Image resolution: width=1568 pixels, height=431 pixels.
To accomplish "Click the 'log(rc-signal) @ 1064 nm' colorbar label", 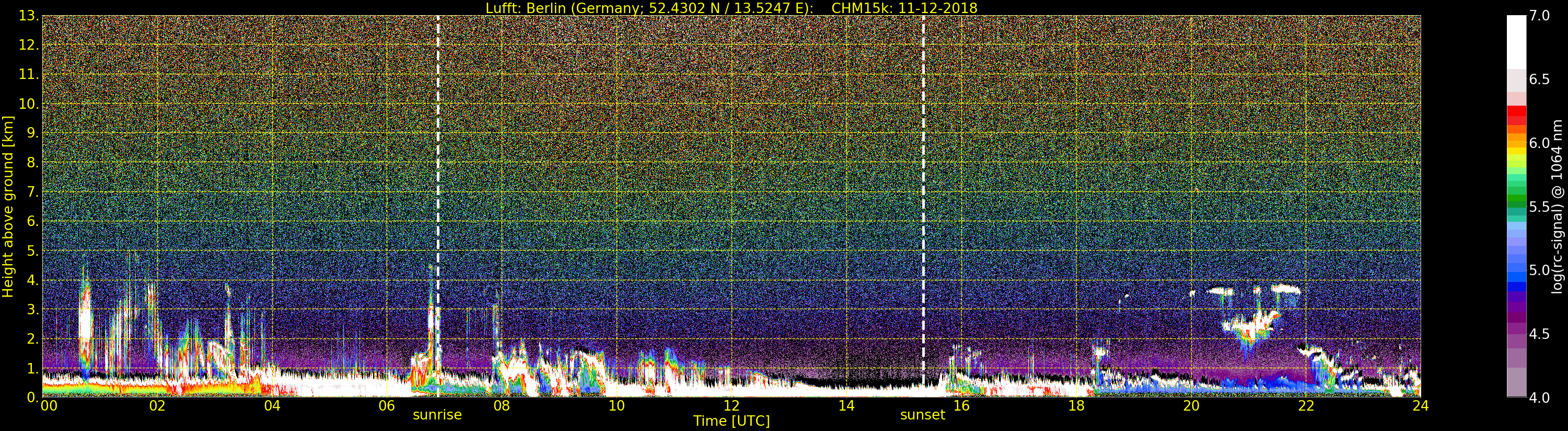I will [1557, 206].
